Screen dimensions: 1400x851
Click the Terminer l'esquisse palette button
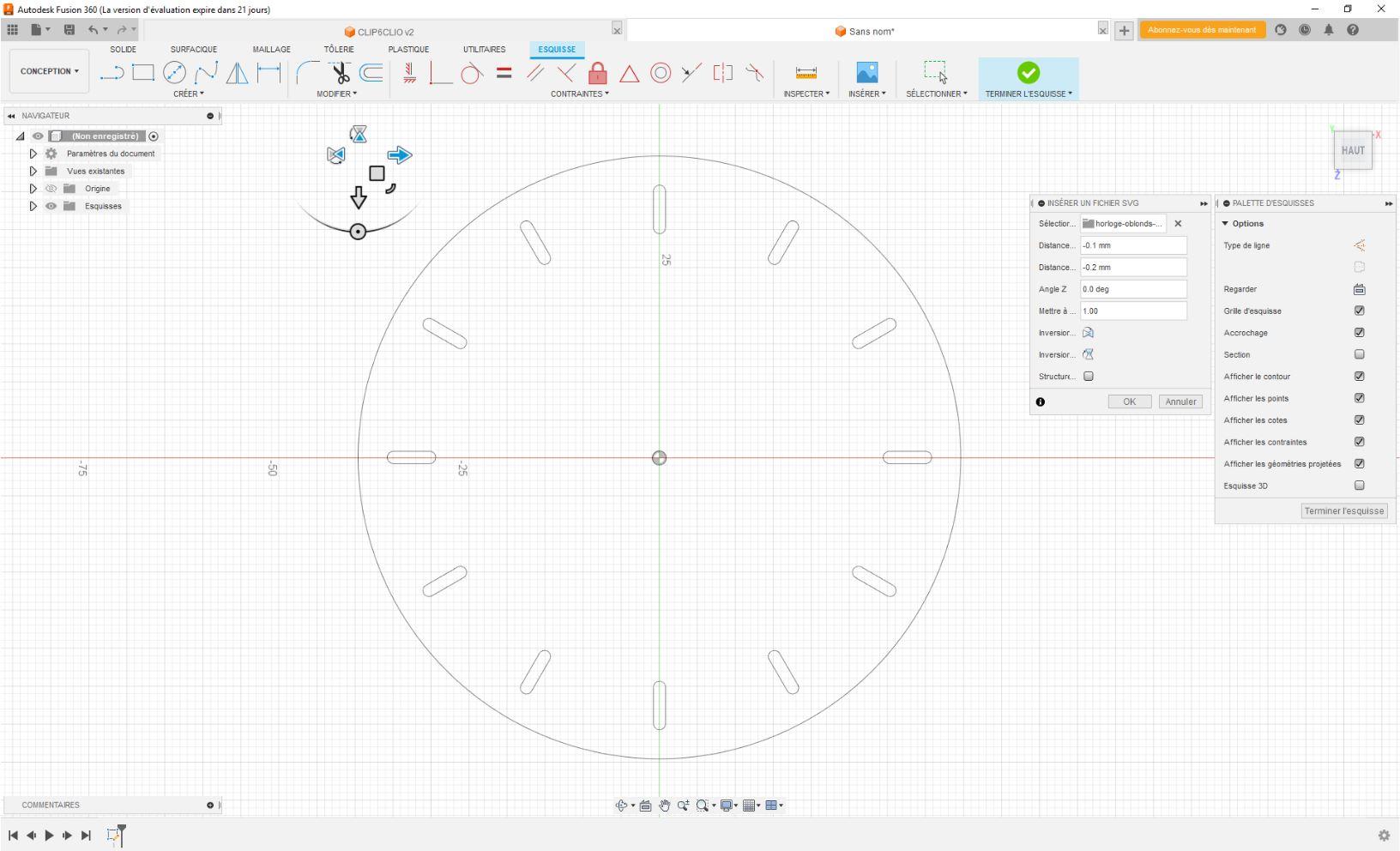1343,510
